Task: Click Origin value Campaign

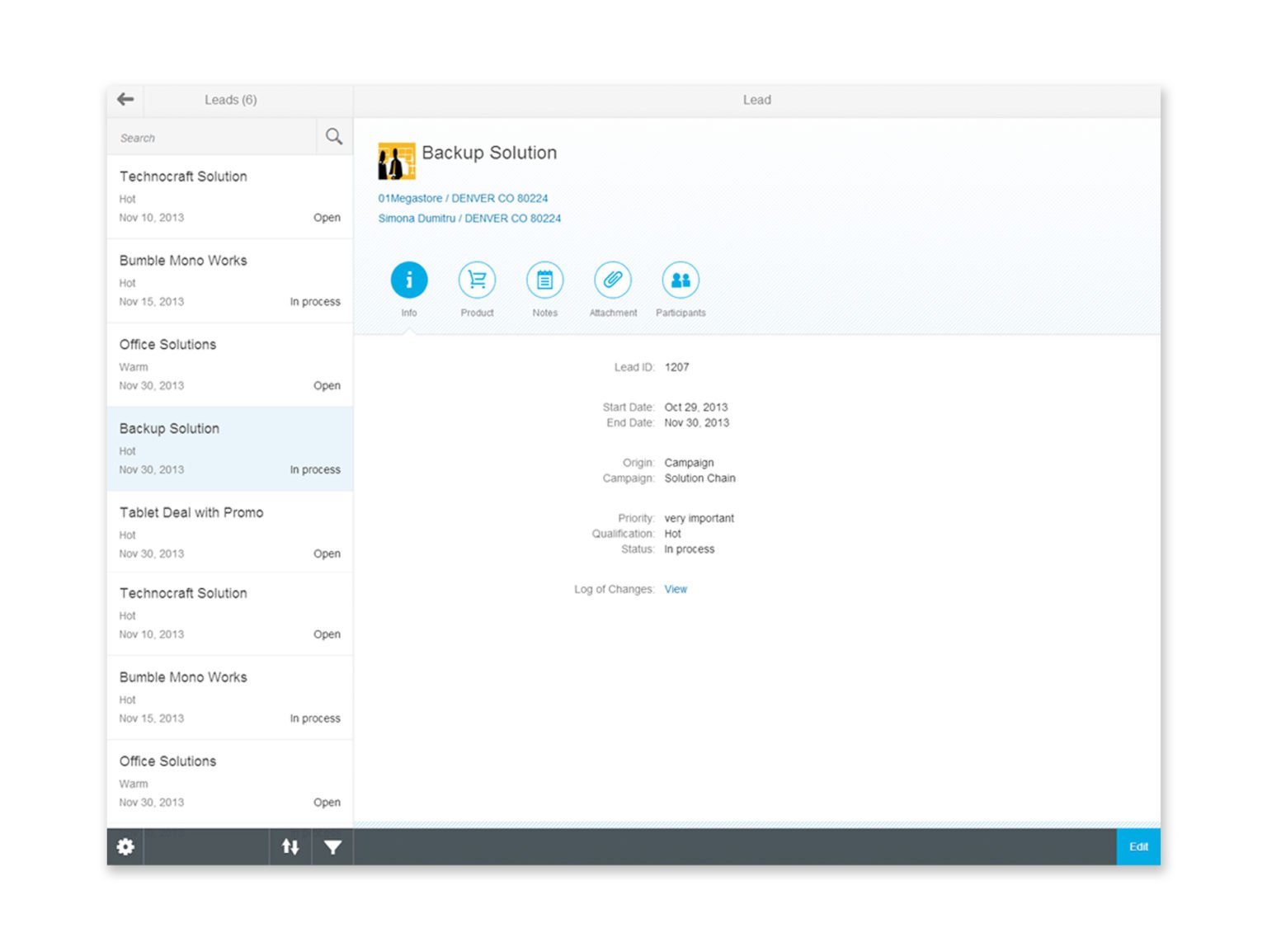Action: point(689,463)
